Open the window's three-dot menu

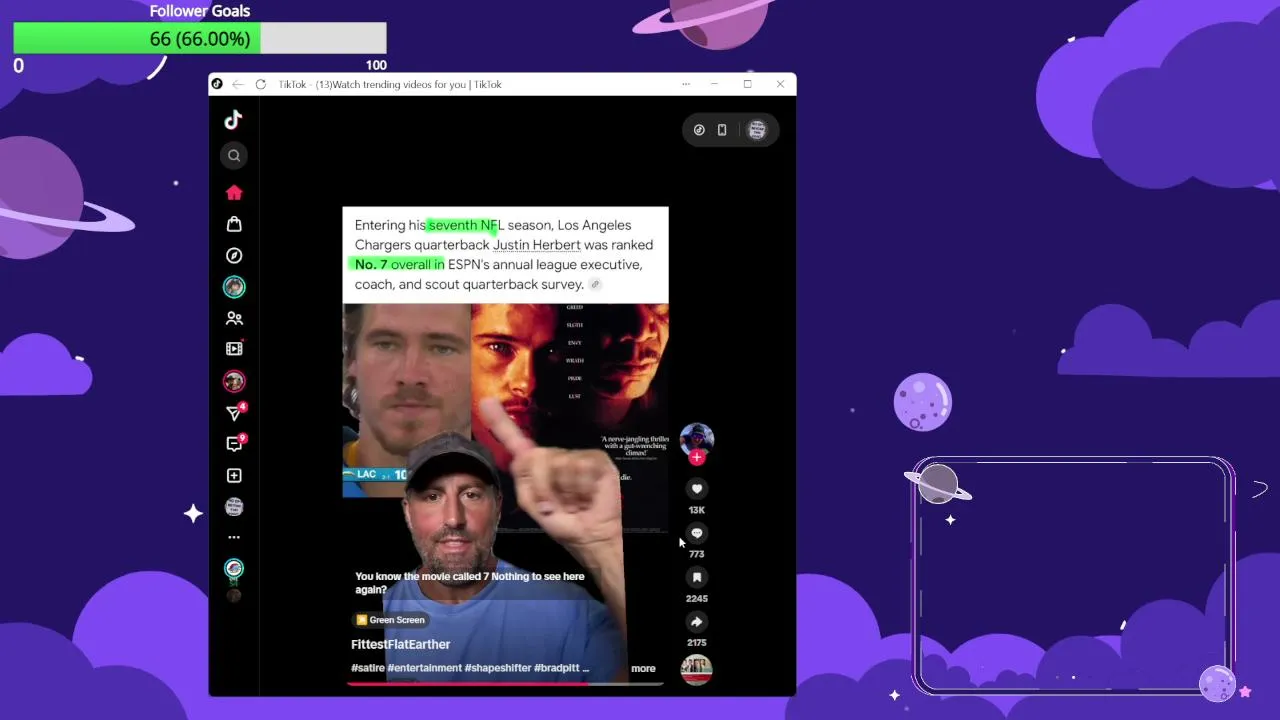686,84
